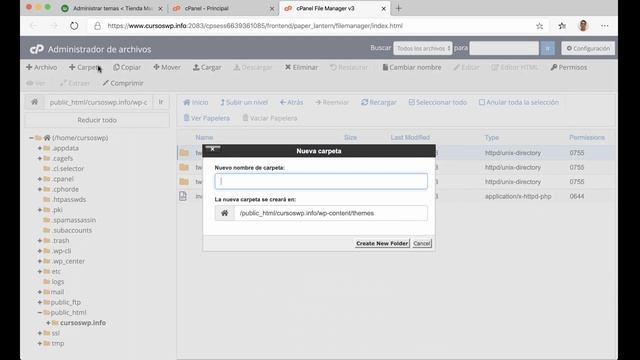Click the Comprimir toolbar button
Screen dimensions: 640x360
pyautogui.click(x=123, y=83)
